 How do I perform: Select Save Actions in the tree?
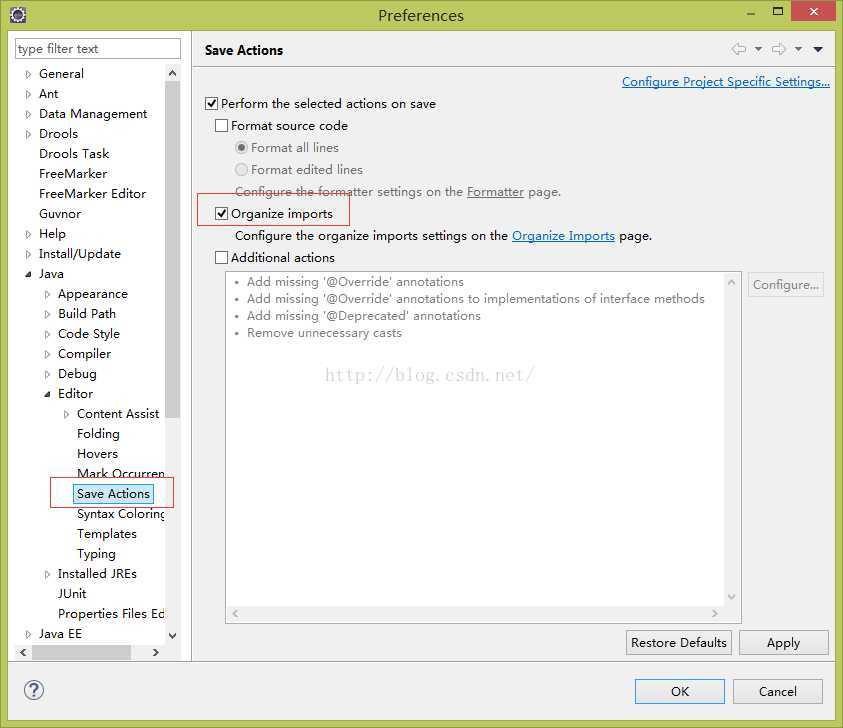[x=113, y=494]
